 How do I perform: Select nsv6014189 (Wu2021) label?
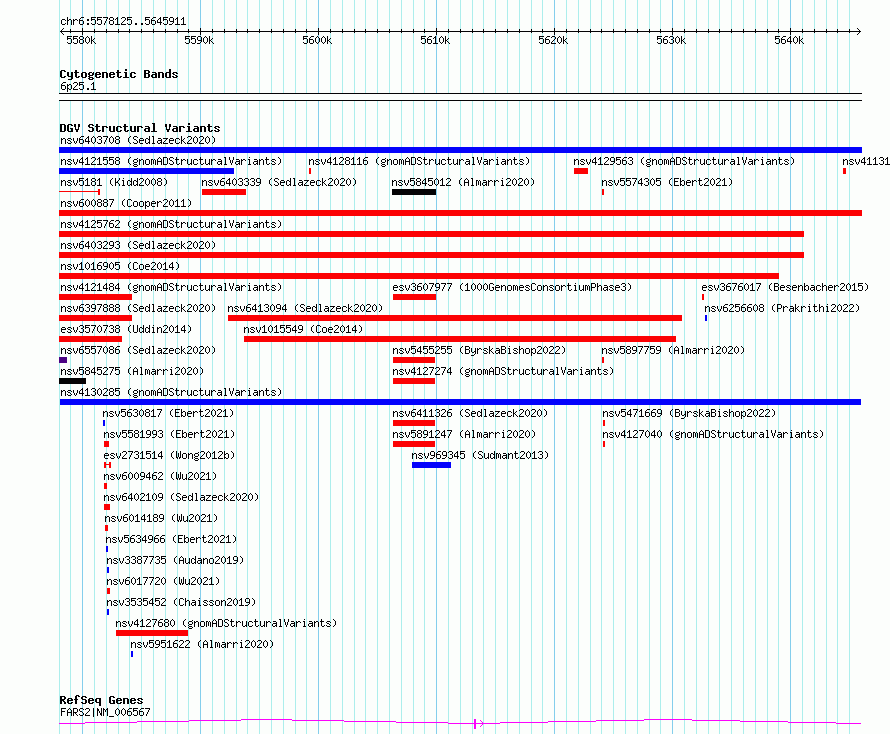coord(161,518)
